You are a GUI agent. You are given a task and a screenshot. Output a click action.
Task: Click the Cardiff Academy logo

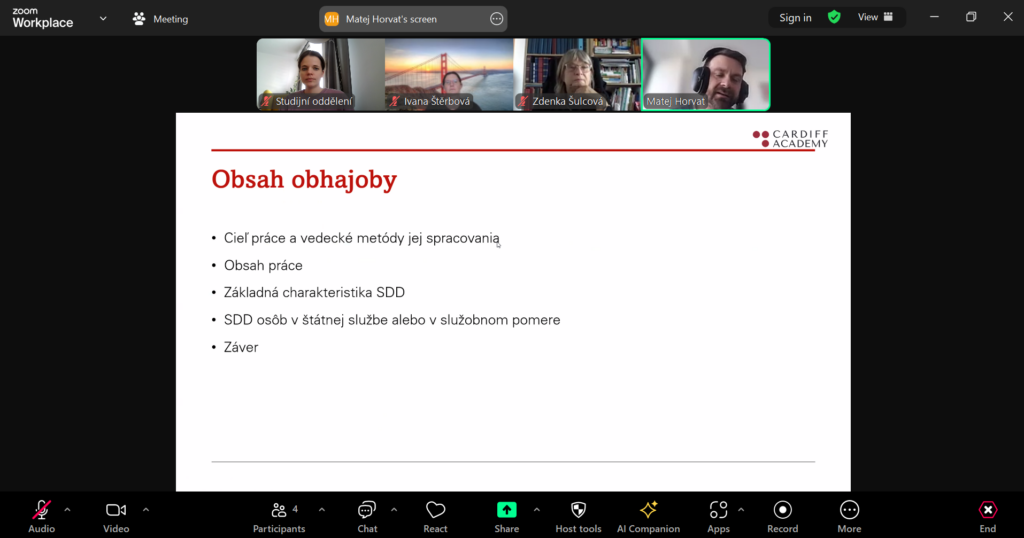click(790, 138)
